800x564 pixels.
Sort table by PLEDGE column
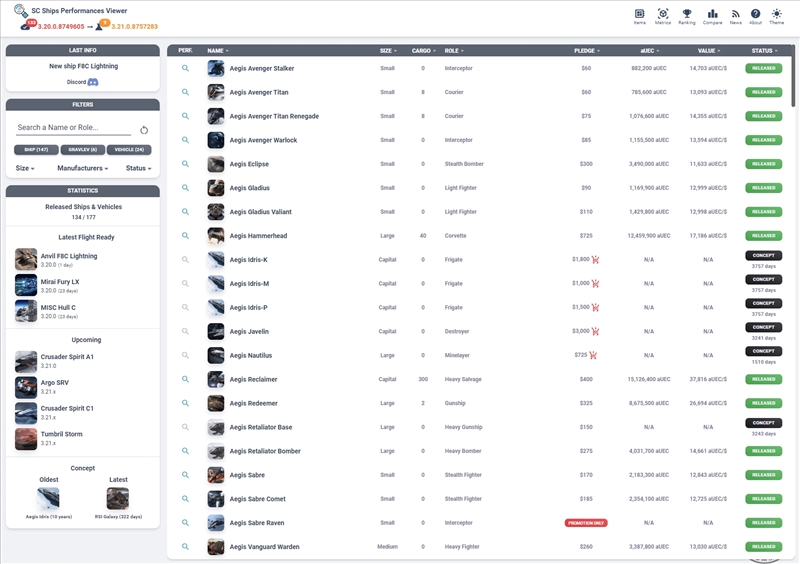click(587, 51)
